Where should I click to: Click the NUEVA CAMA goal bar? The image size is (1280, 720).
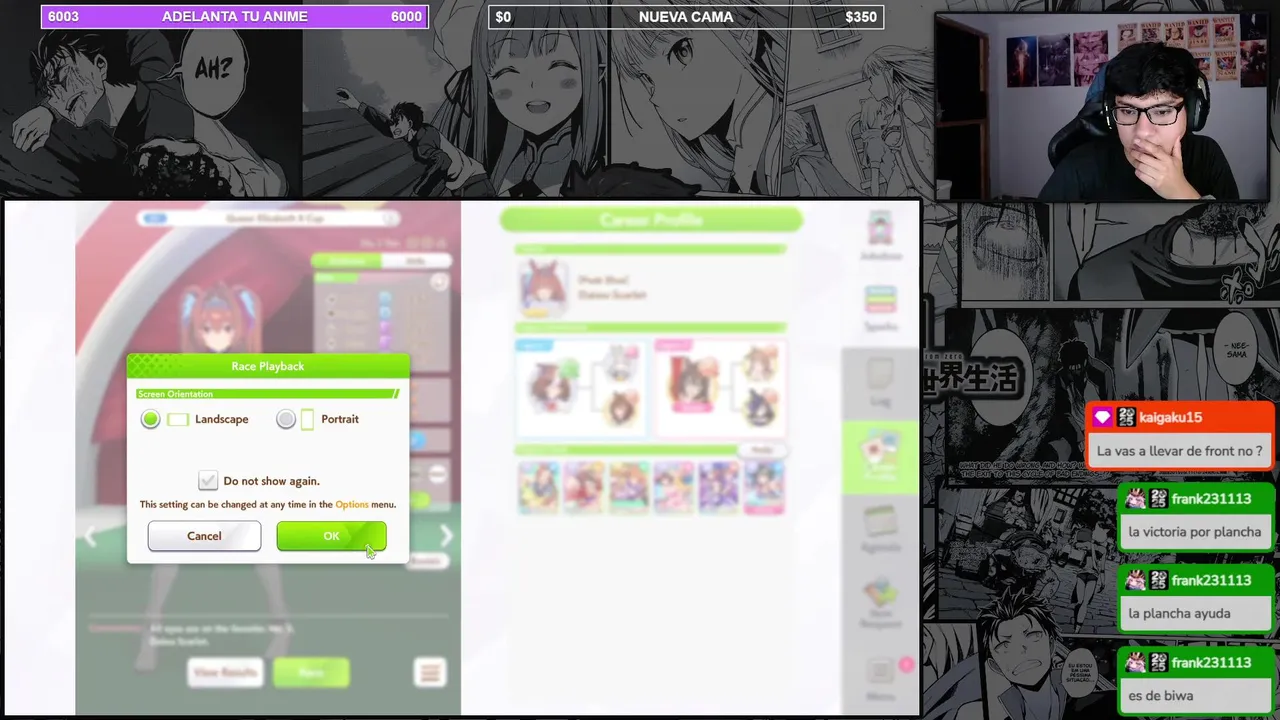686,17
